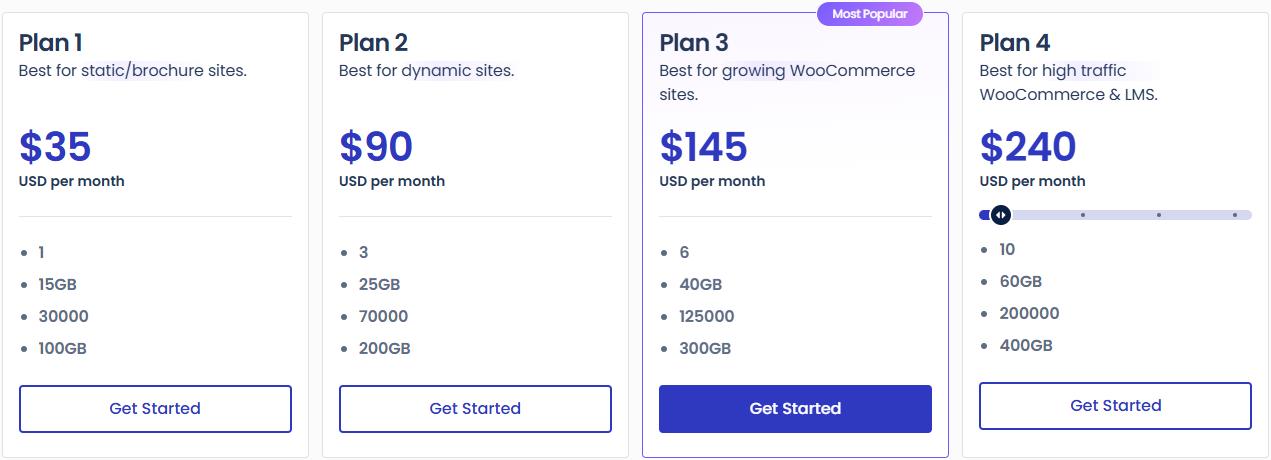Click the growing WooCommerce sites description

point(787,82)
